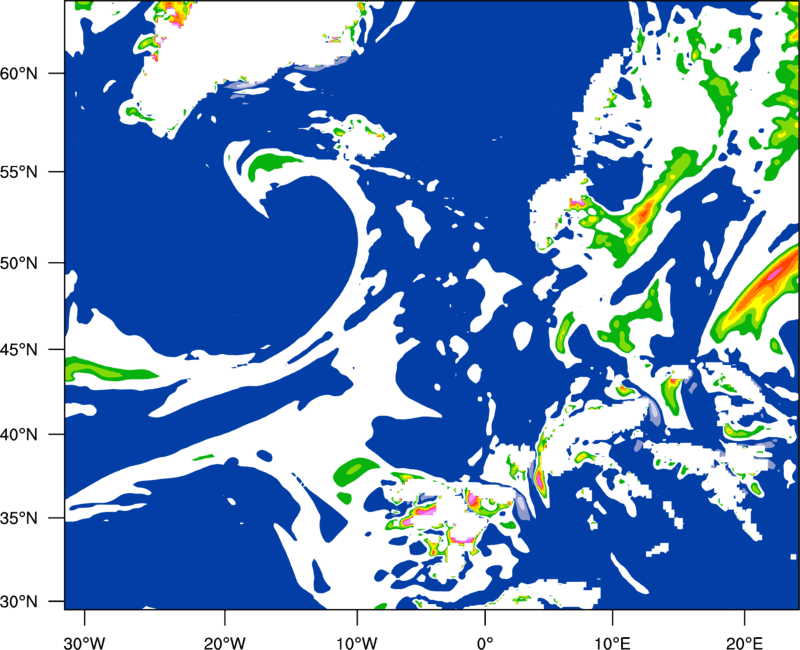Click the 40°N latitude label
Image resolution: width=800 pixels, height=650 pixels.
(19, 435)
